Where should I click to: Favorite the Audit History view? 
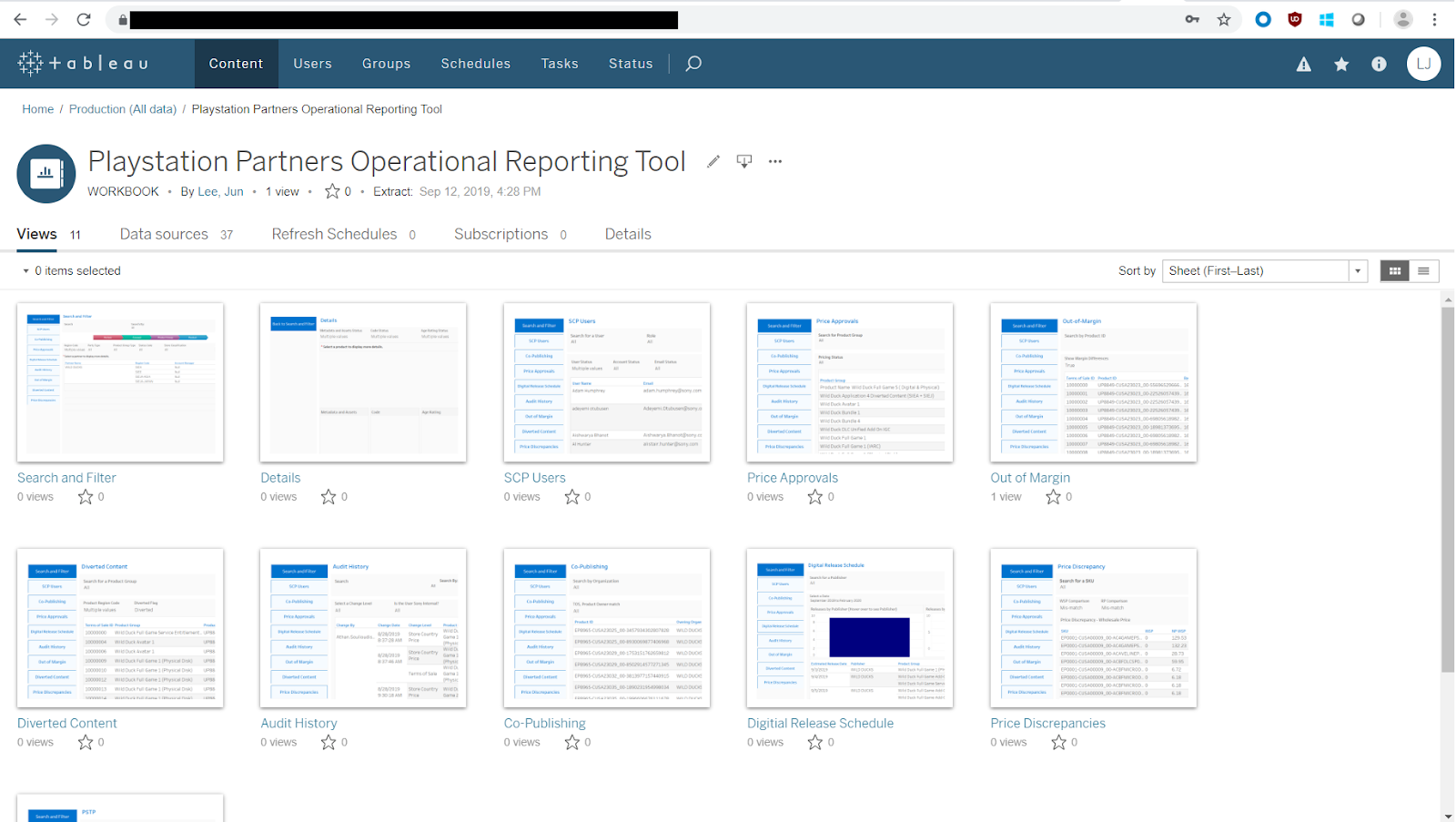pos(329,743)
